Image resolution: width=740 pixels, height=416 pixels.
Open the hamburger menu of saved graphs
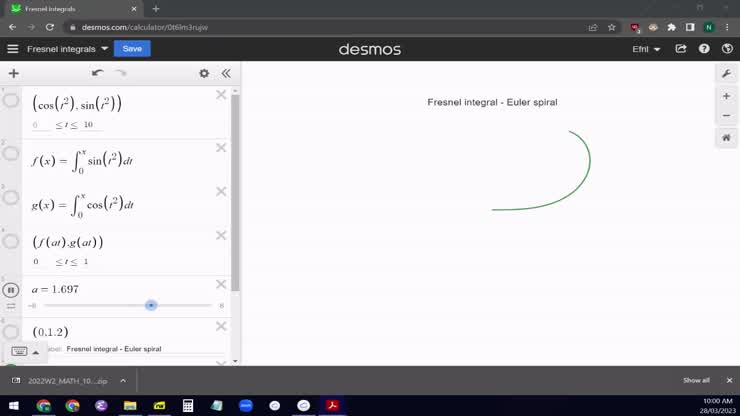click(x=13, y=49)
